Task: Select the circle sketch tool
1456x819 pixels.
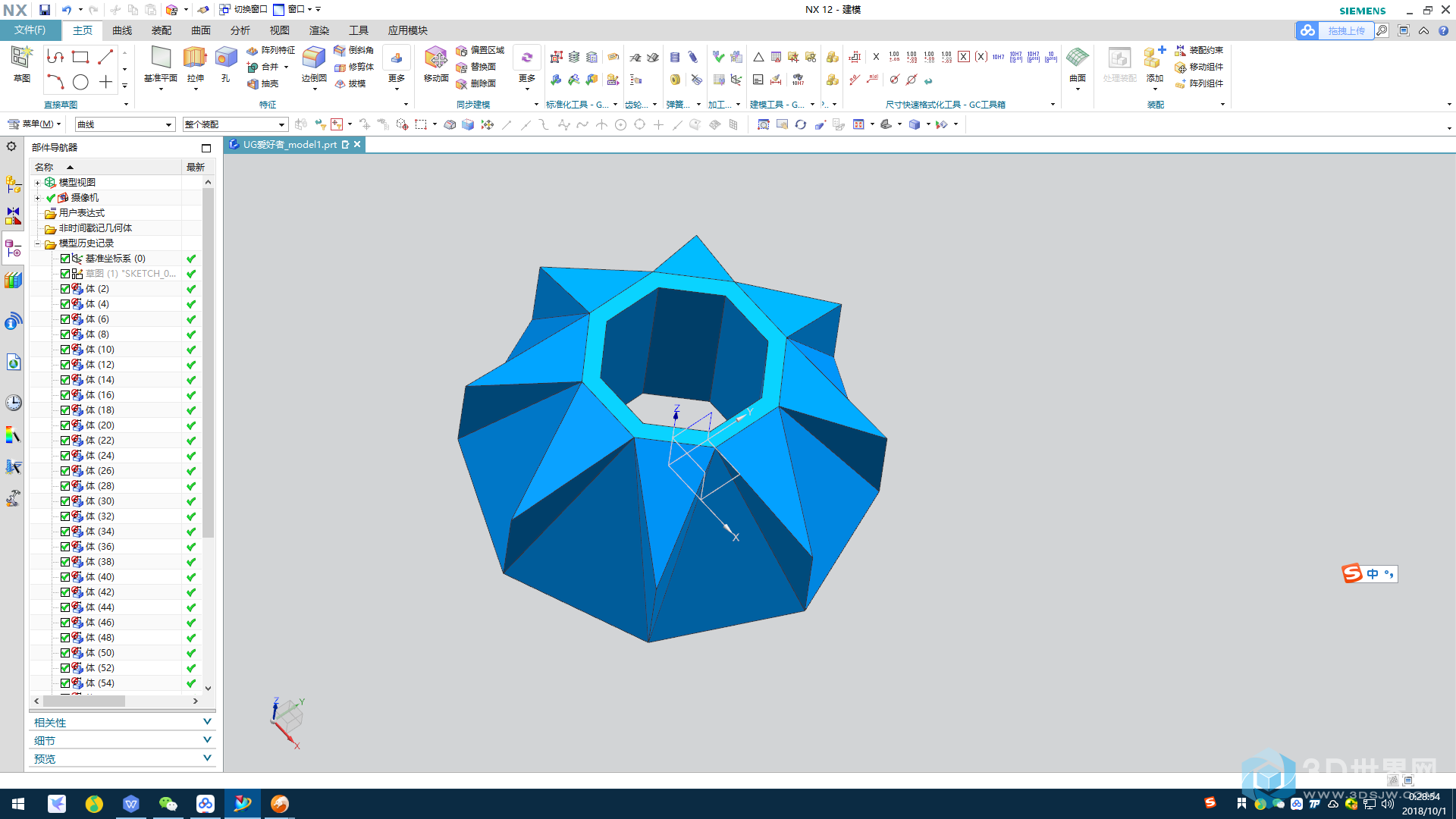Action: tap(80, 82)
